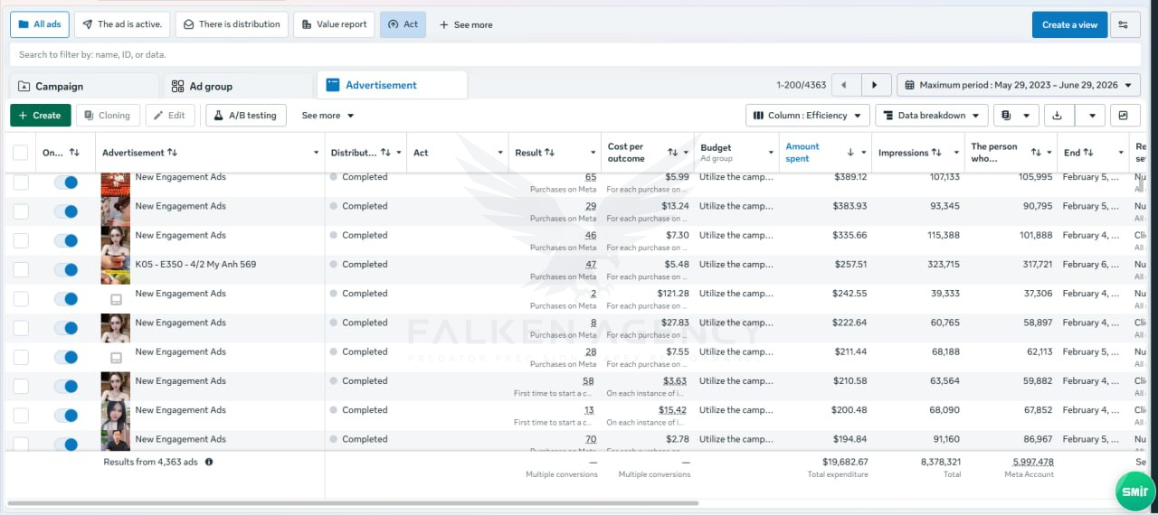1158x515 pixels.
Task: Click info icon beside Results from 4,363 ads
Action: tap(209, 462)
